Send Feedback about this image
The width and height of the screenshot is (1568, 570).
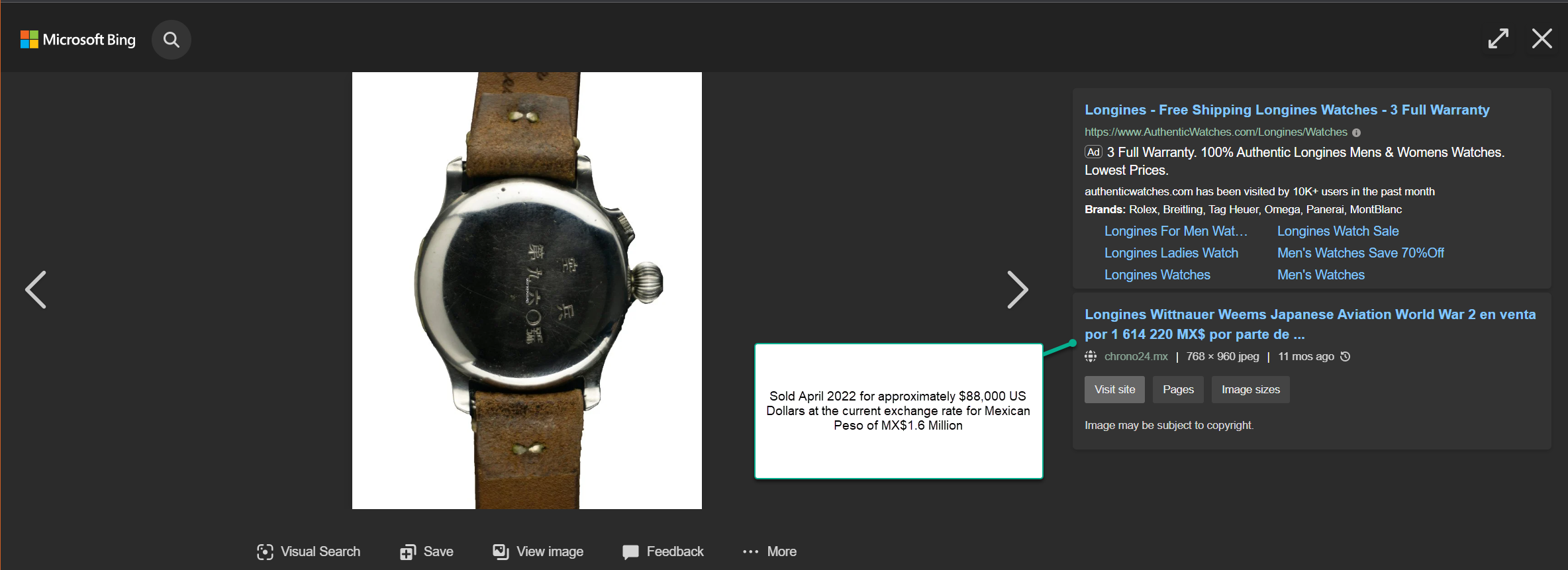pyautogui.click(x=663, y=551)
